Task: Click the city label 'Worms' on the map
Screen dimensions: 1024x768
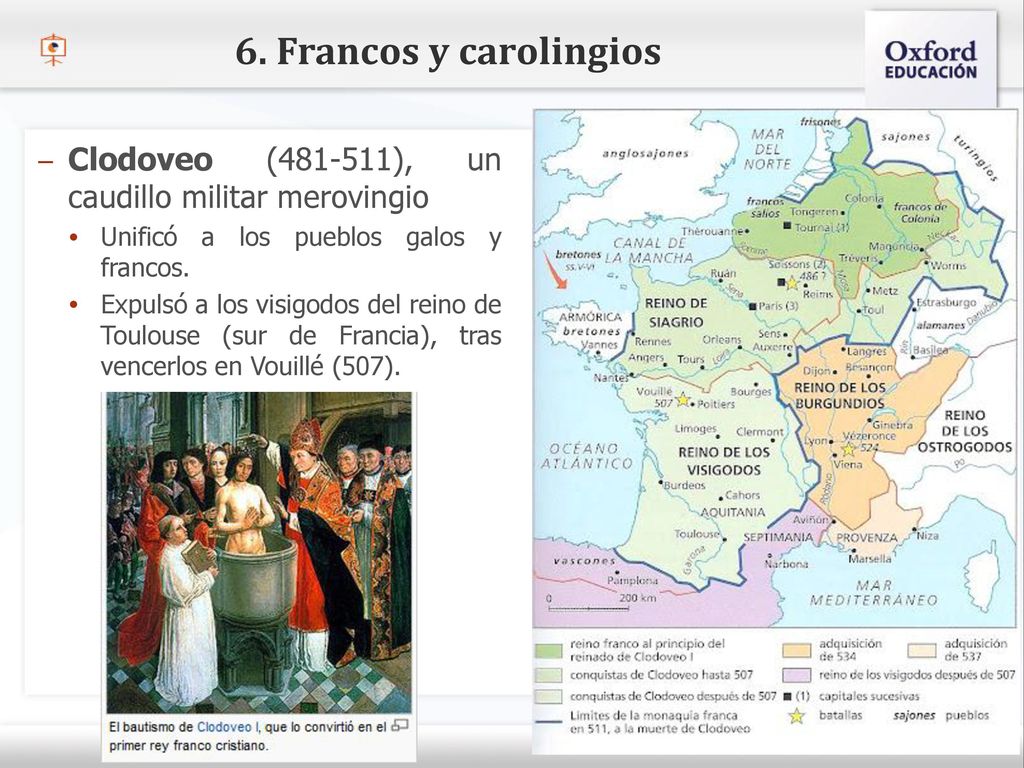Action: point(948,265)
